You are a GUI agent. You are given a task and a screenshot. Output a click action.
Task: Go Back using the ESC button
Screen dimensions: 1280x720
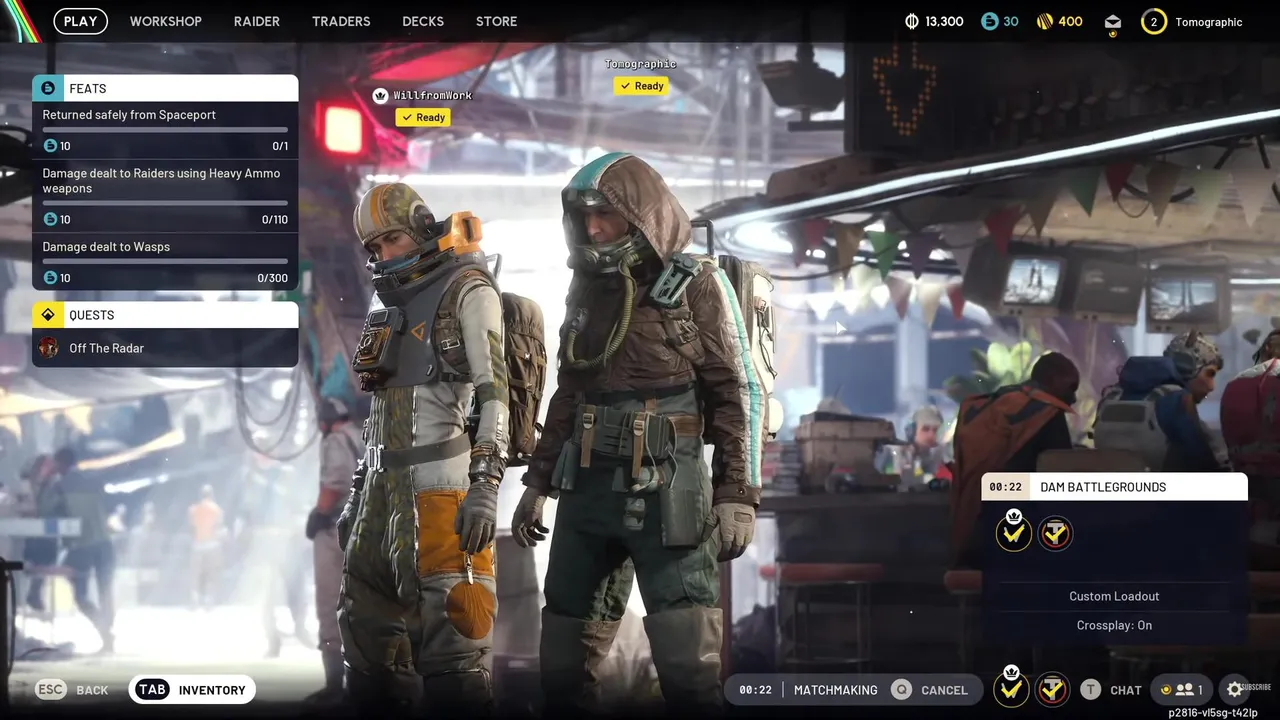pyautogui.click(x=72, y=690)
